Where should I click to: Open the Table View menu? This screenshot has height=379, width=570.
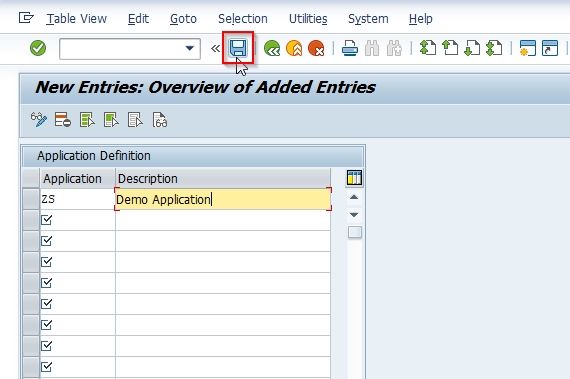pyautogui.click(x=77, y=19)
